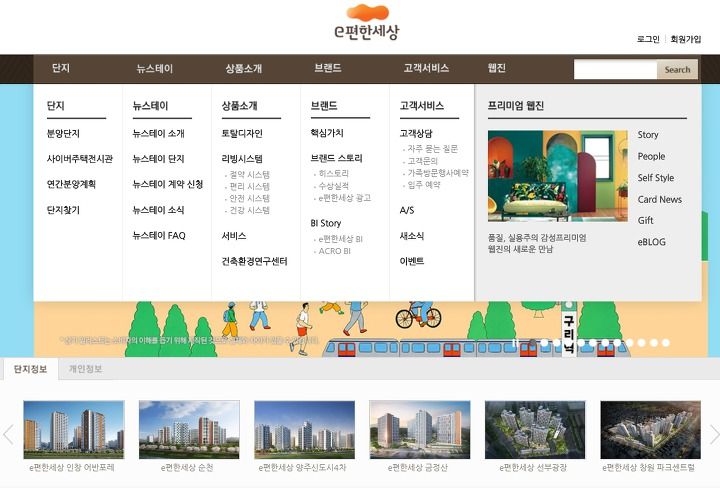Open 상품소개 in the main navigation bar

pyautogui.click(x=243, y=68)
